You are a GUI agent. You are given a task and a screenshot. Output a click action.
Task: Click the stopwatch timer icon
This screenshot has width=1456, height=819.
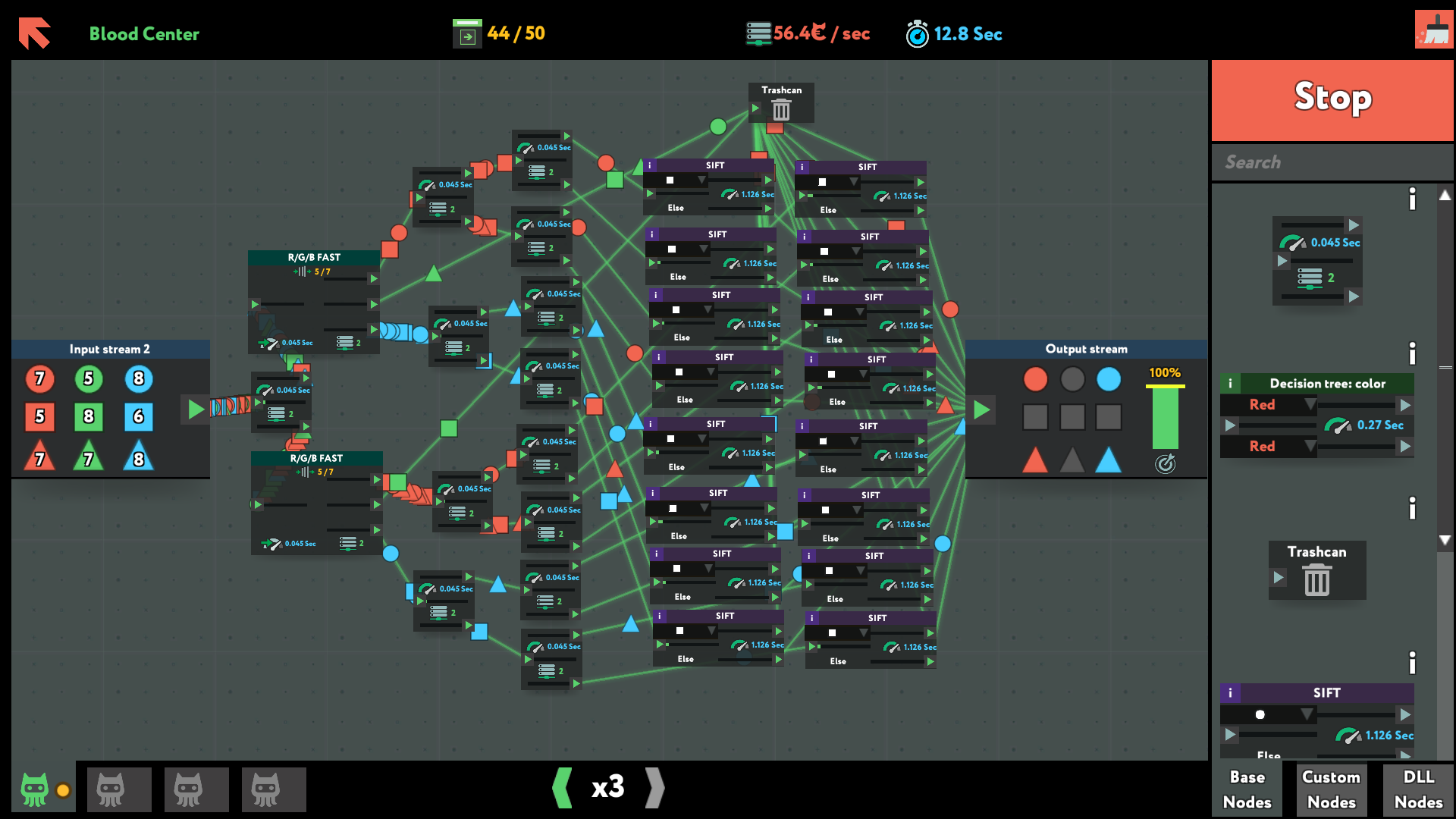pos(917,34)
